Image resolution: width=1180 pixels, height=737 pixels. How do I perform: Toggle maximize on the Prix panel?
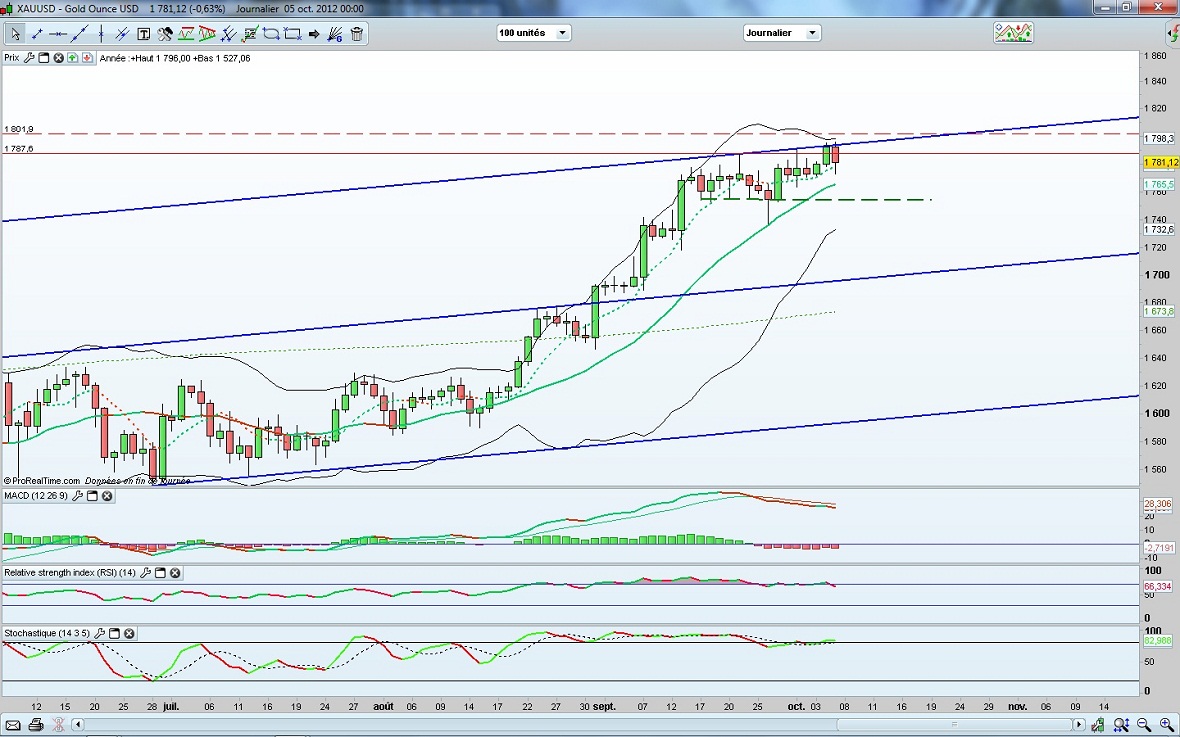coord(44,58)
